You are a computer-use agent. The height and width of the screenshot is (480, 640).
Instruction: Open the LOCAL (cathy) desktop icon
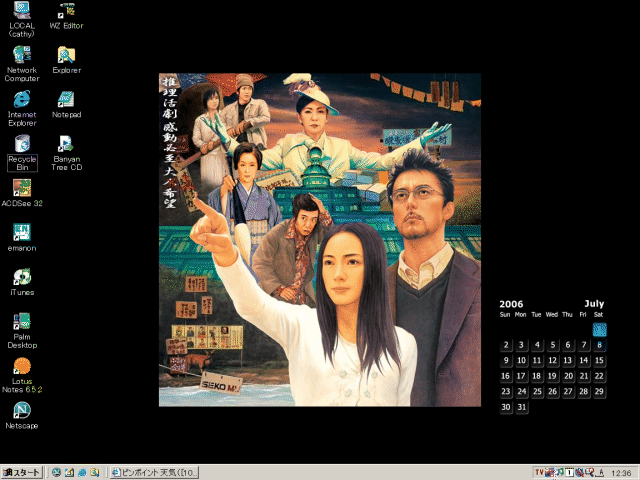[x=22, y=11]
